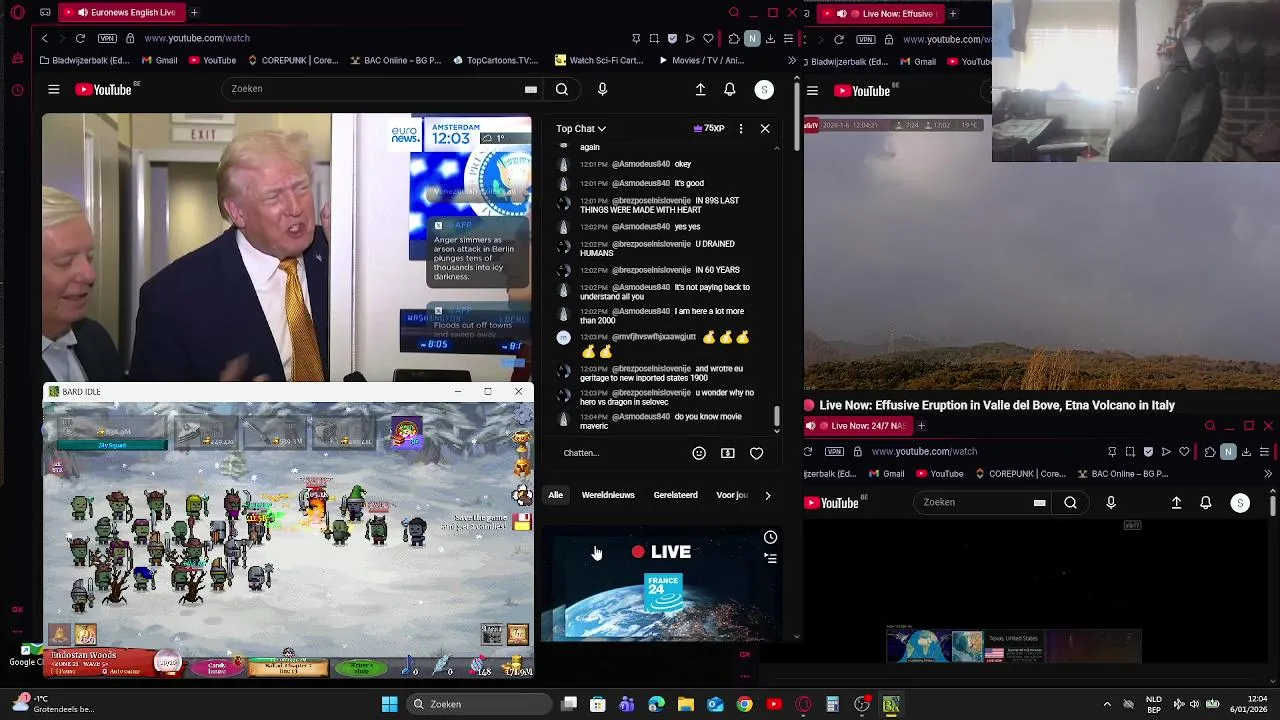The image size is (1280, 720).
Task: Select the Gerelateerd filter chip
Action: click(675, 495)
